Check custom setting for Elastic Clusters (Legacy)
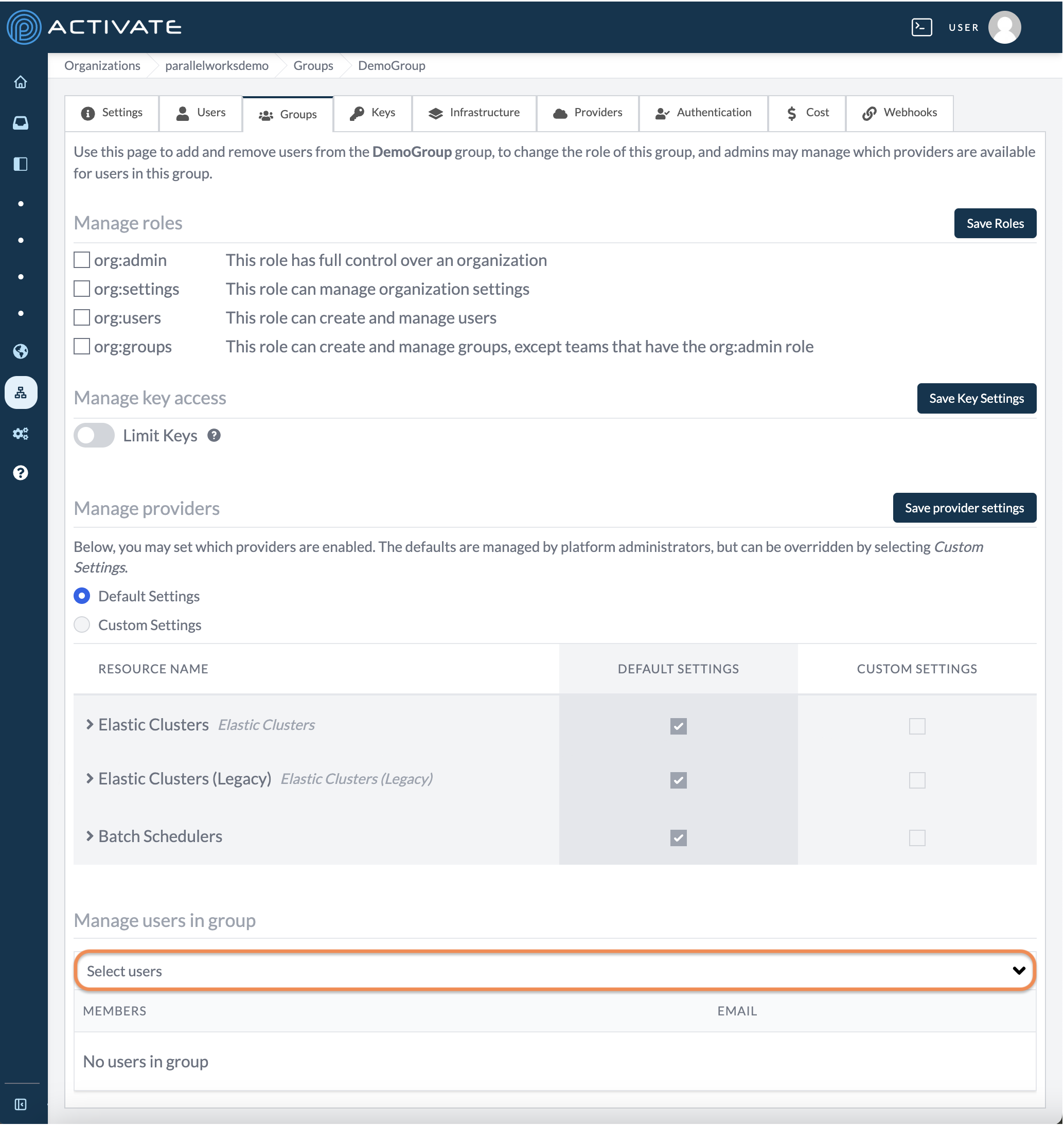Viewport: 1064px width, 1125px height. pos(916,780)
